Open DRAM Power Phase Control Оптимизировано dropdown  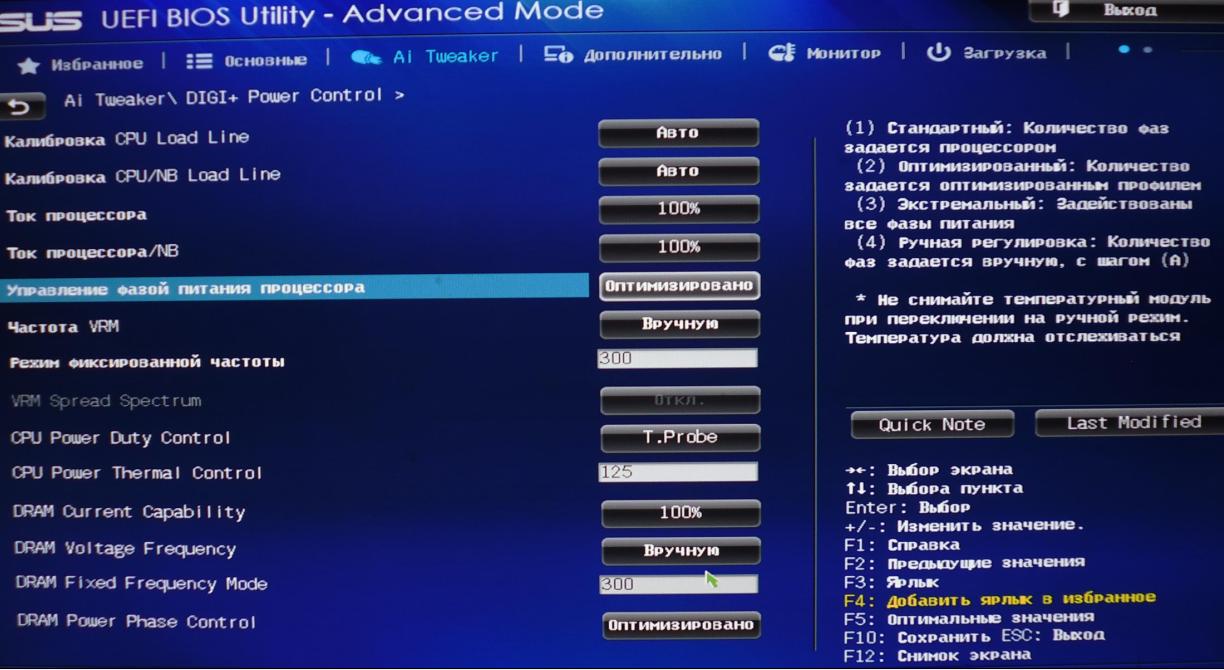pyautogui.click(x=681, y=625)
